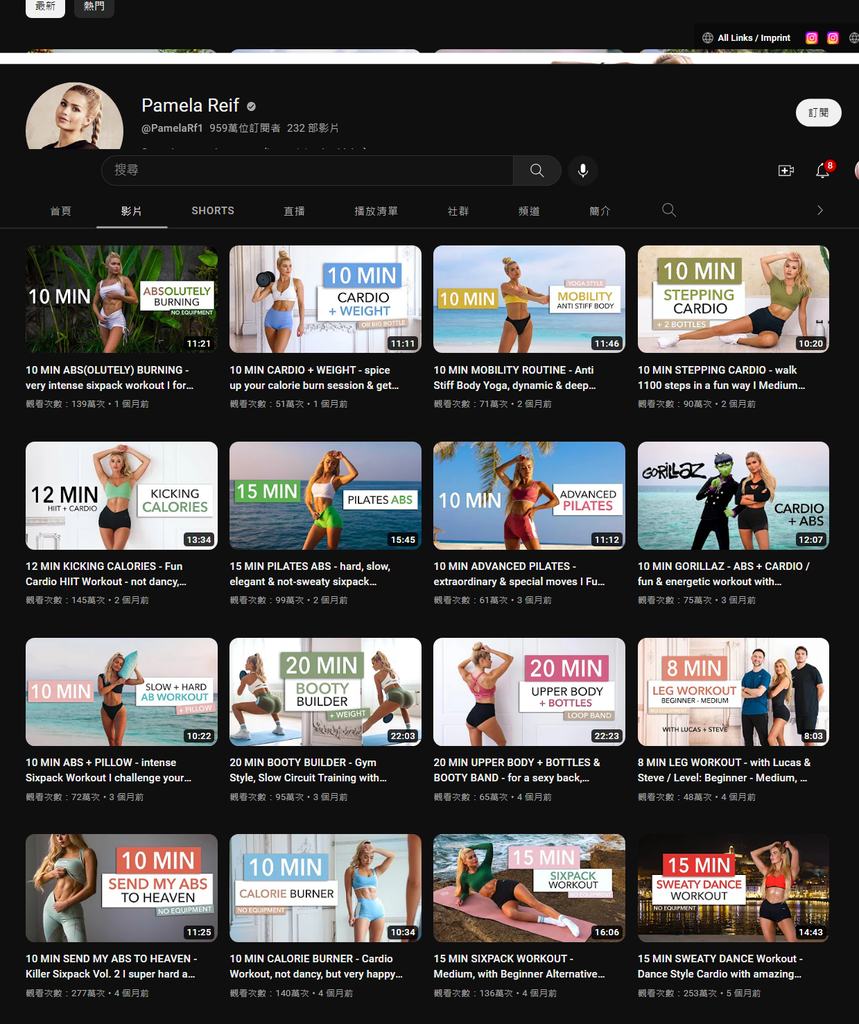Click the globe icon beside All Links / Imprint
859x1024 pixels.
tap(707, 38)
